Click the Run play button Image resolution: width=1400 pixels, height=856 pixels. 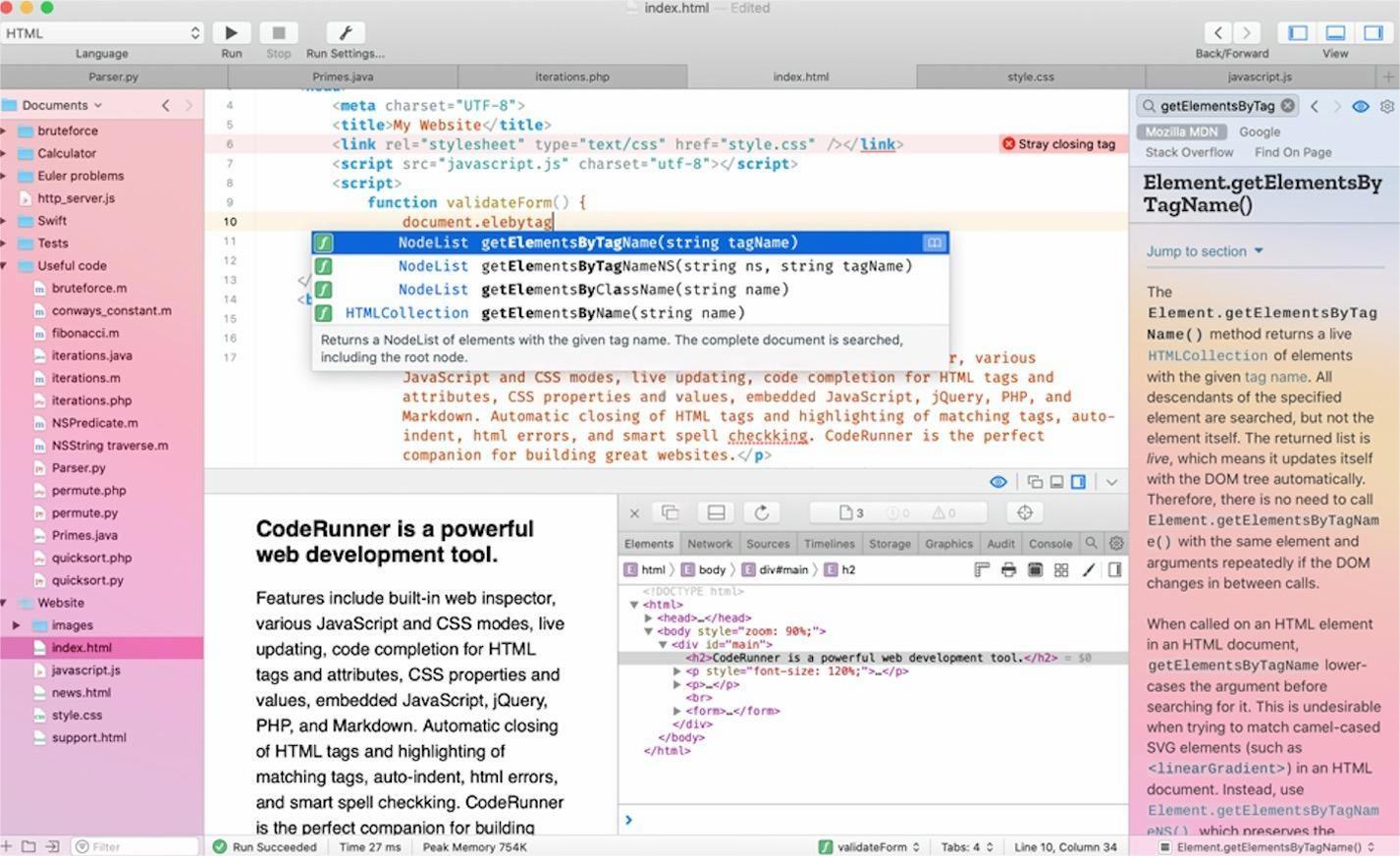[x=232, y=32]
